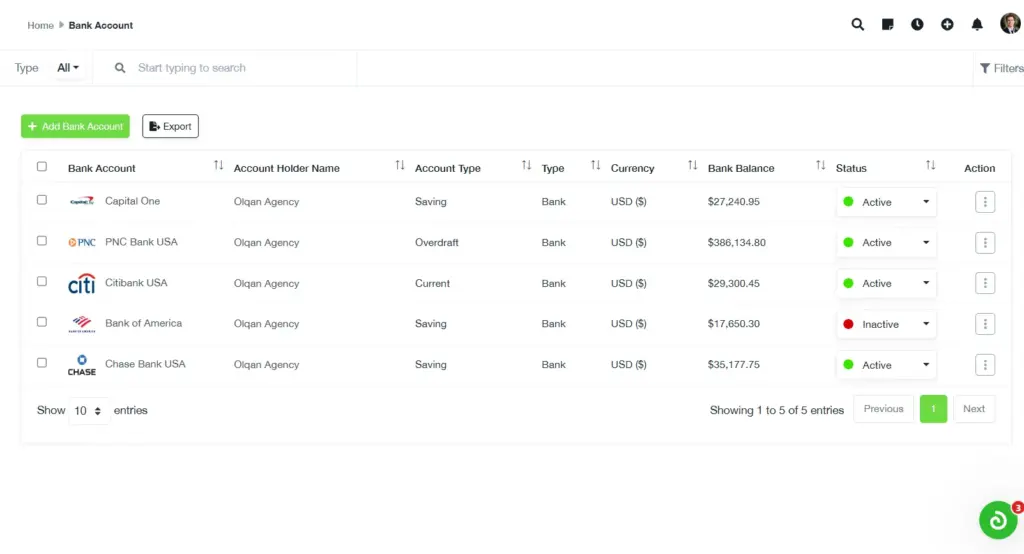Click the Export button
Viewport: 1024px width, 554px height.
coord(170,126)
